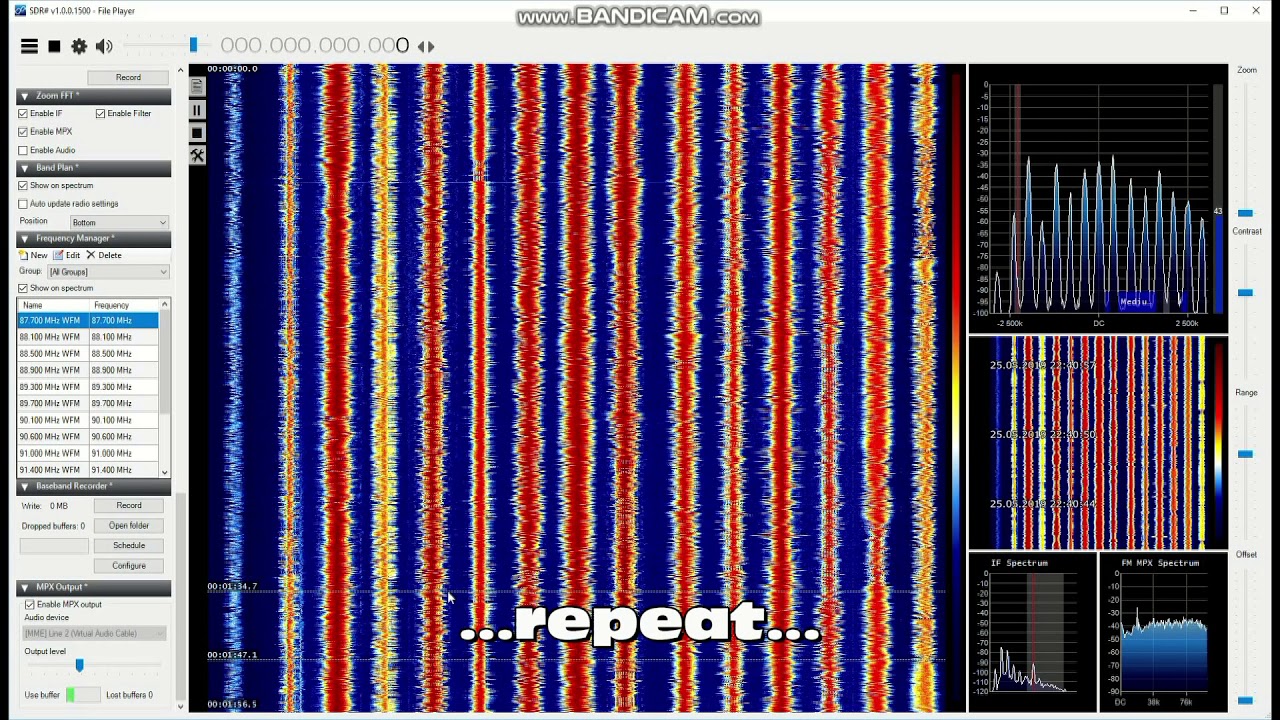Toggle the Enable Filter checkbox
Screen dimensions: 1280x720
click(100, 113)
